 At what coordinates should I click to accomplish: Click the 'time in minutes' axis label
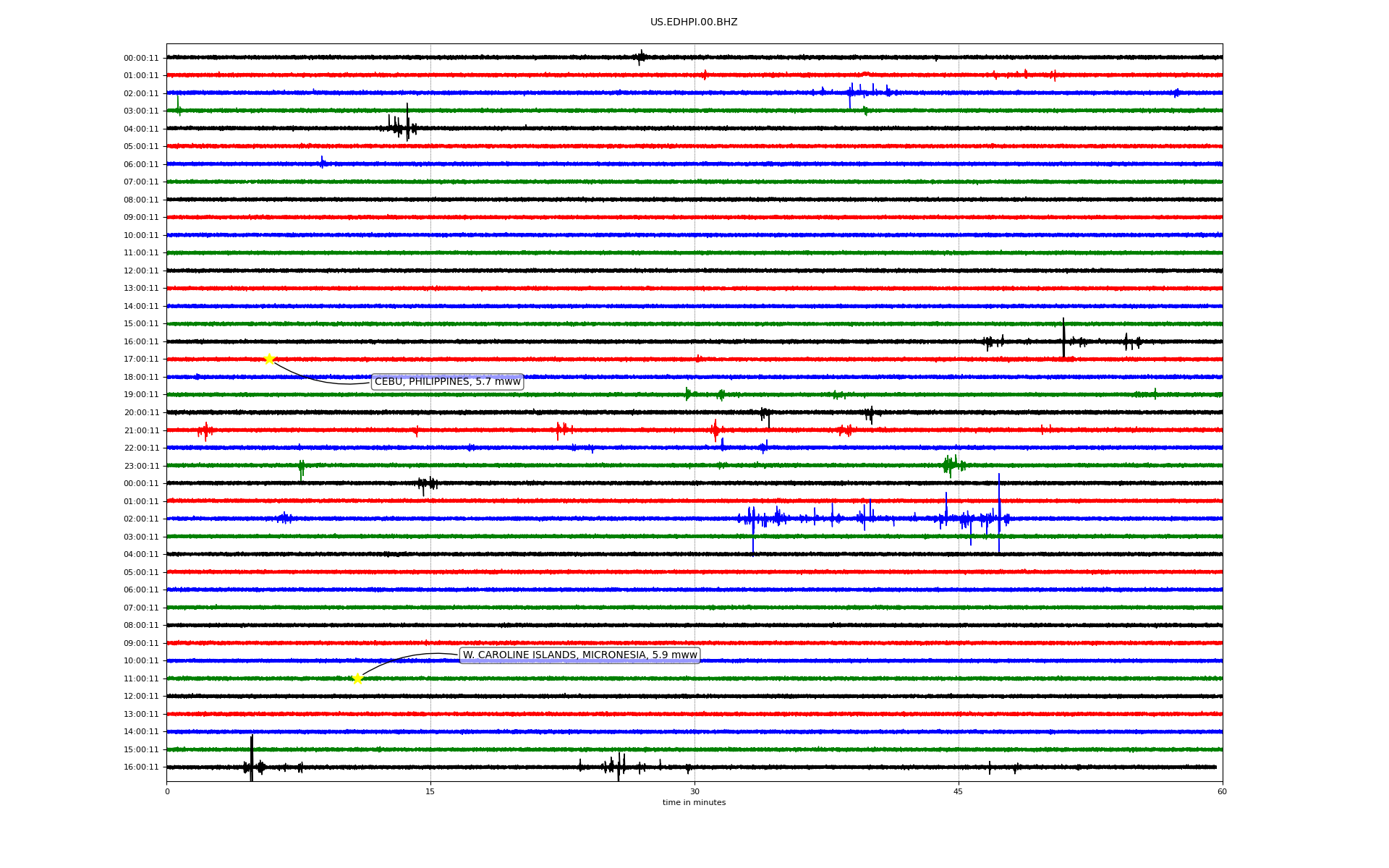tap(693, 803)
